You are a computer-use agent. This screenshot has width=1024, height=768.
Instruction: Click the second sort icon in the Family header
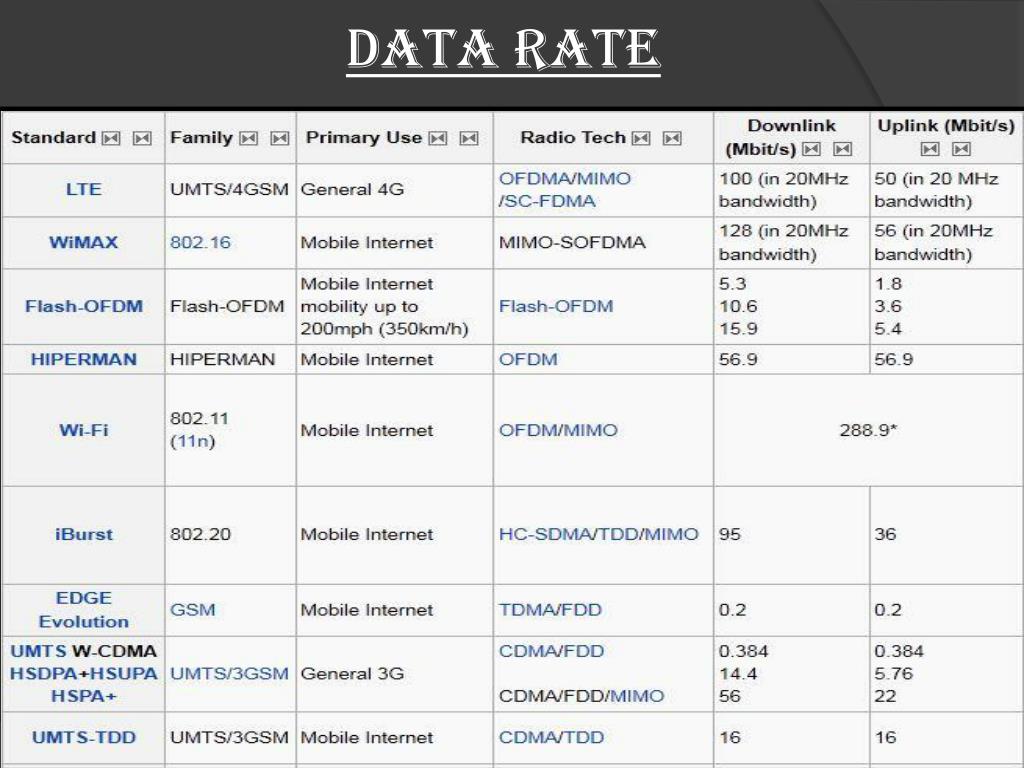tap(280, 138)
